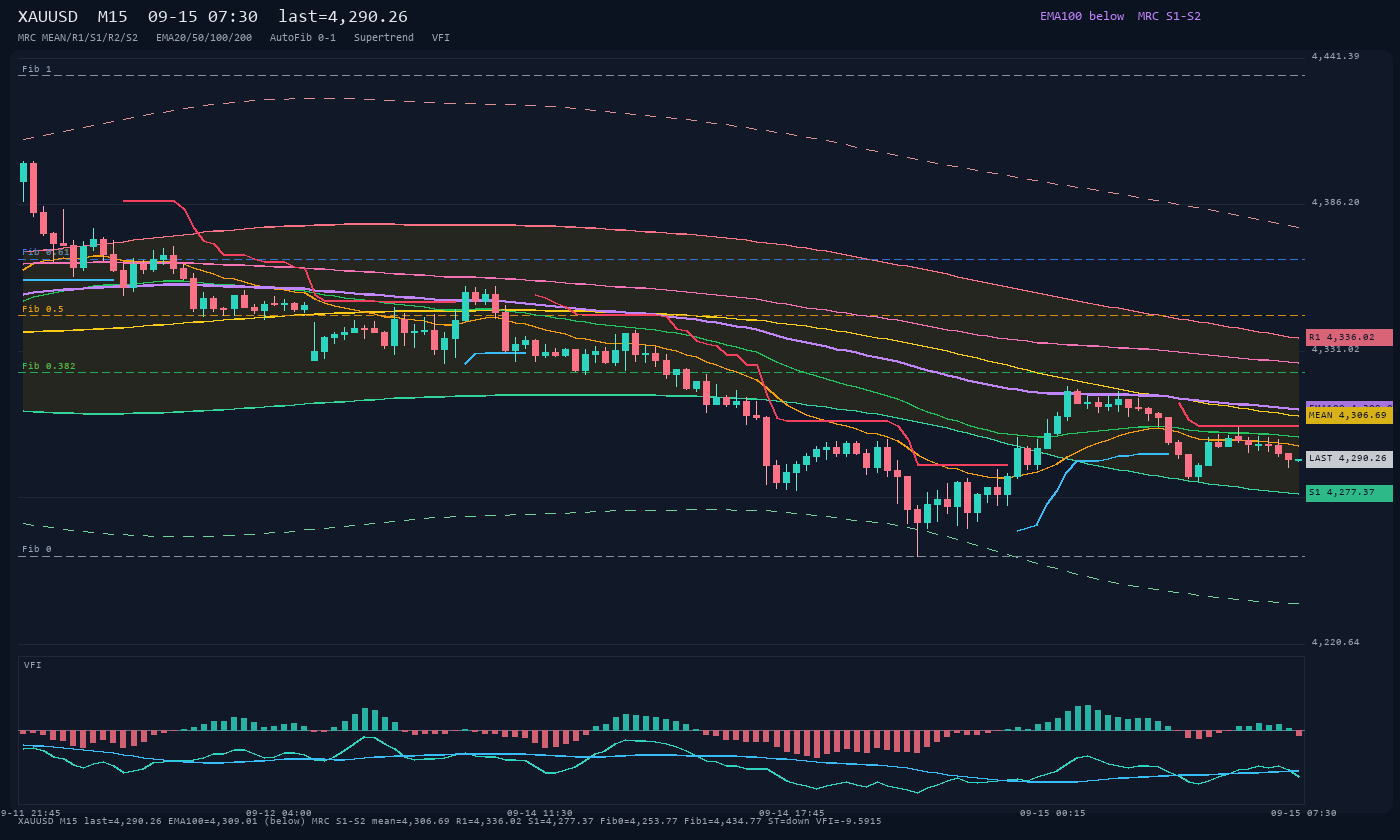
Task: Click the 4,331.02 price axis label
Action: pyautogui.click(x=1336, y=349)
